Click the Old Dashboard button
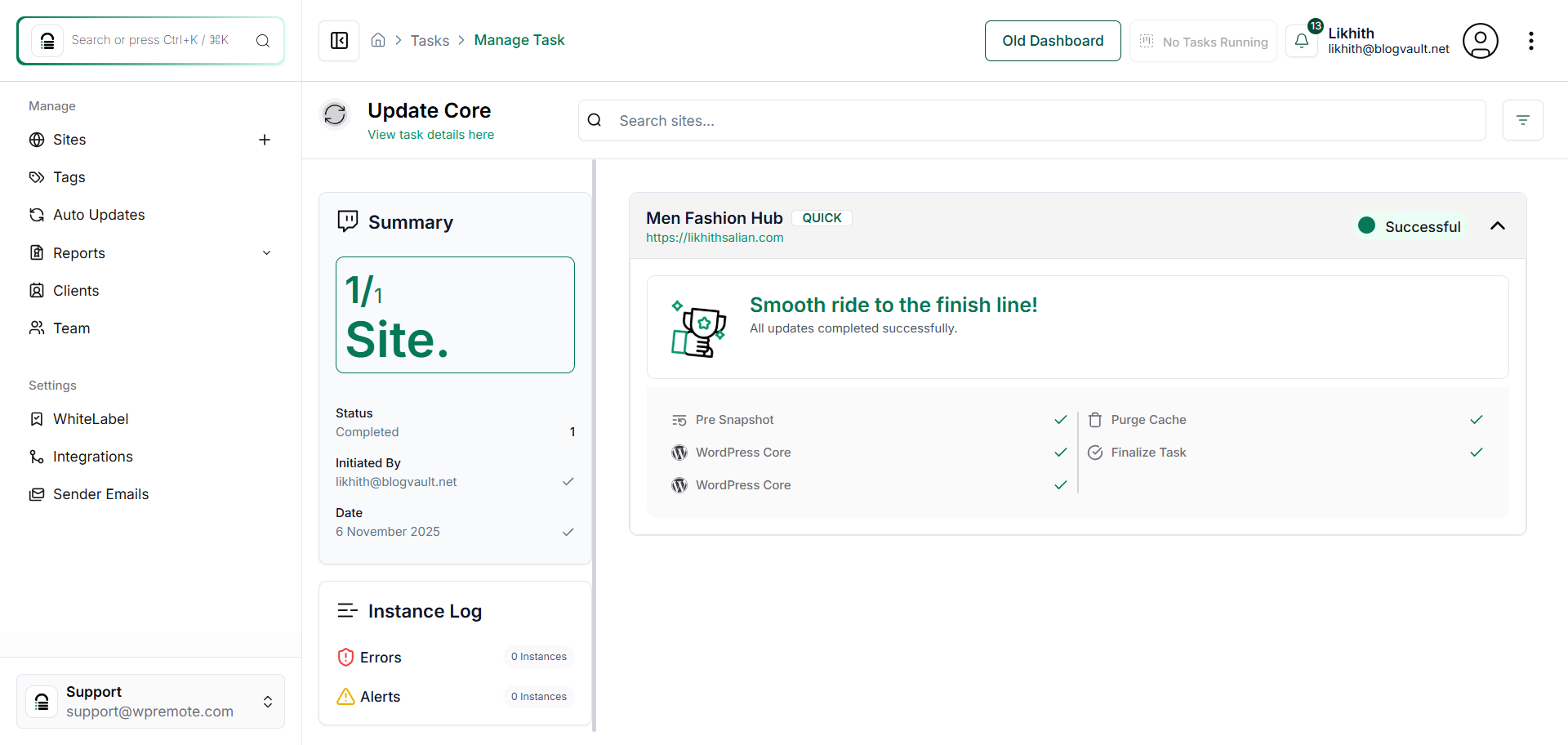Image resolution: width=1568 pixels, height=745 pixels. (x=1053, y=40)
